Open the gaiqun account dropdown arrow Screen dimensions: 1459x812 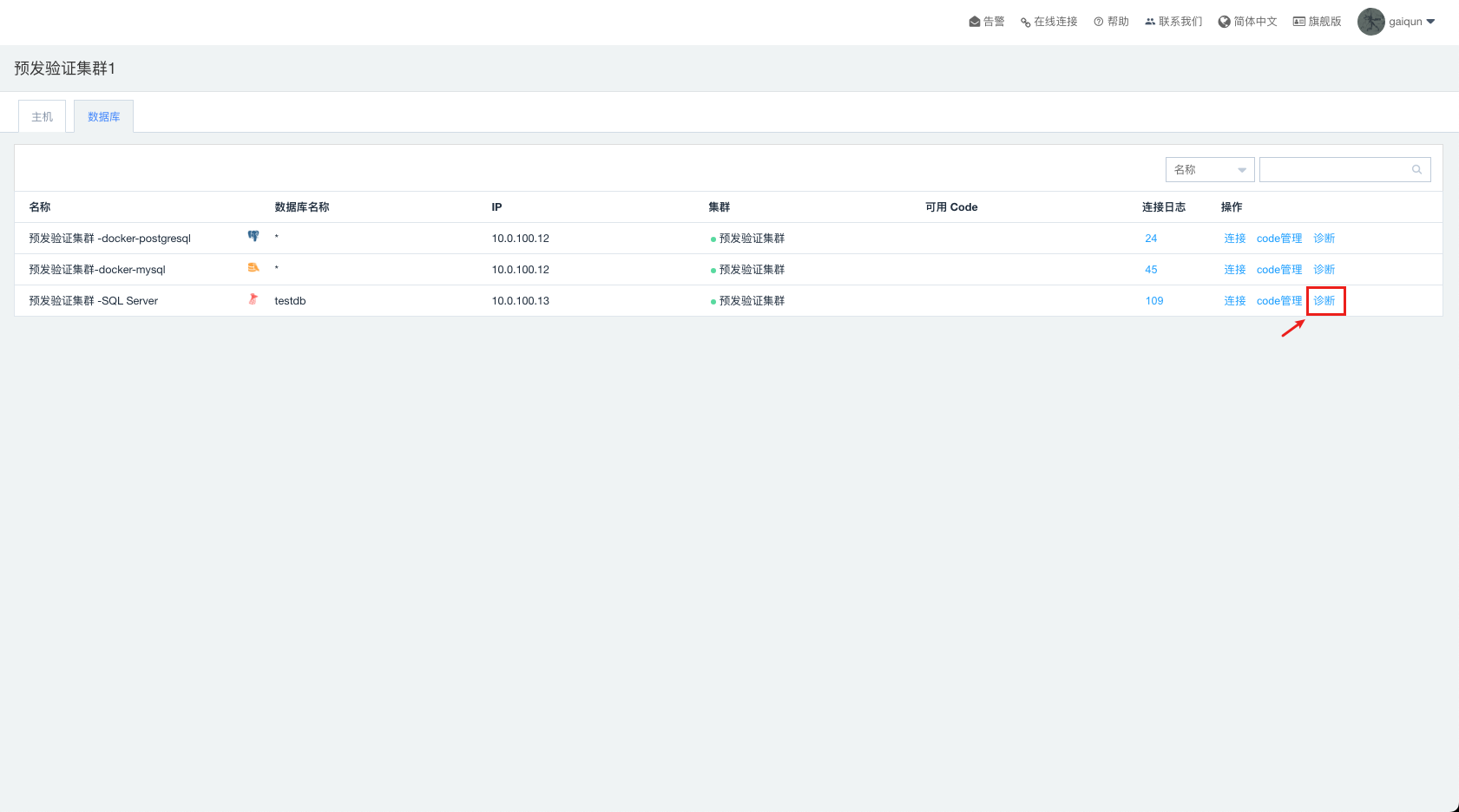coord(1430,22)
